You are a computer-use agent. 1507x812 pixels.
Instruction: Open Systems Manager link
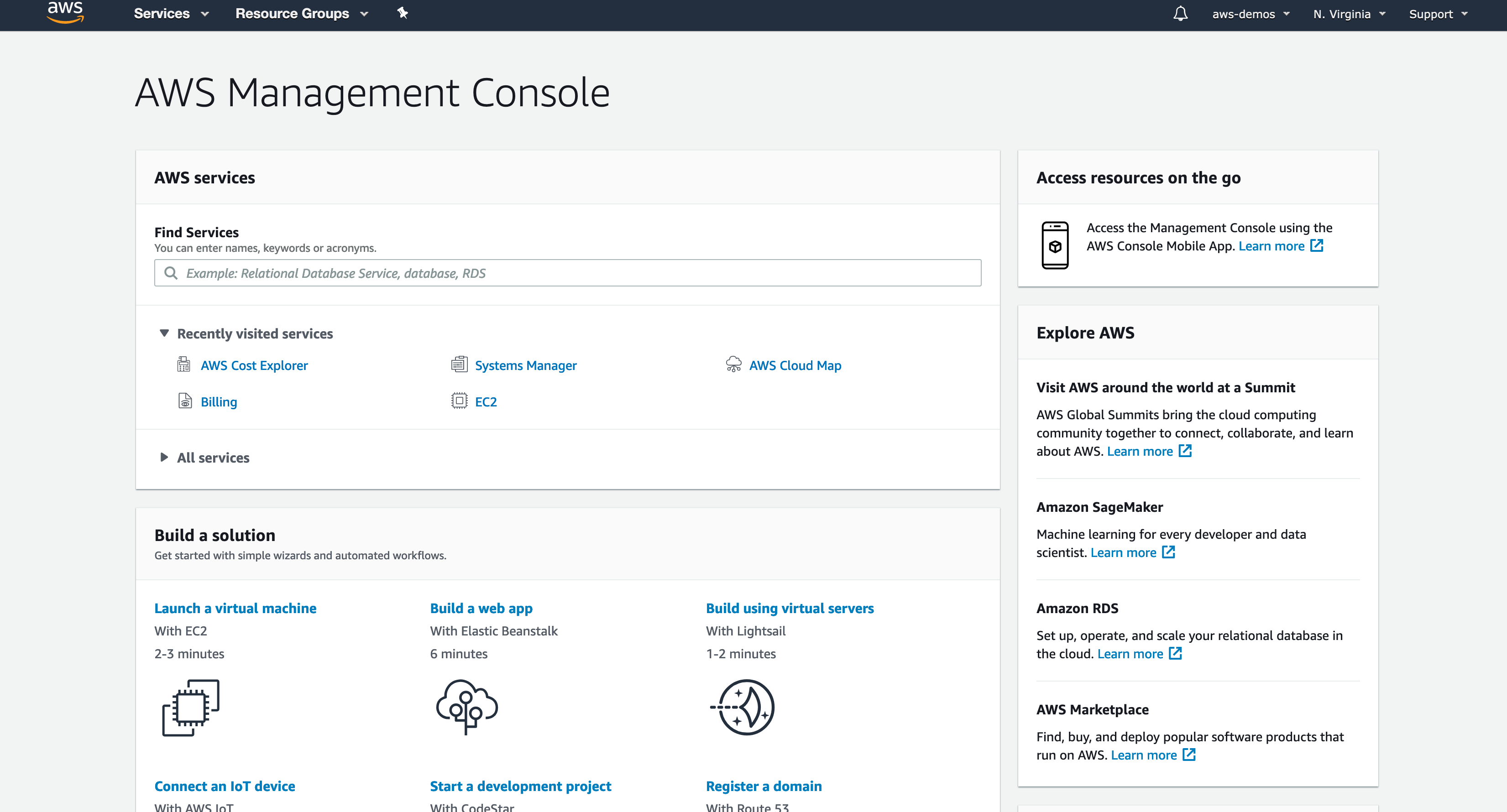(x=525, y=365)
